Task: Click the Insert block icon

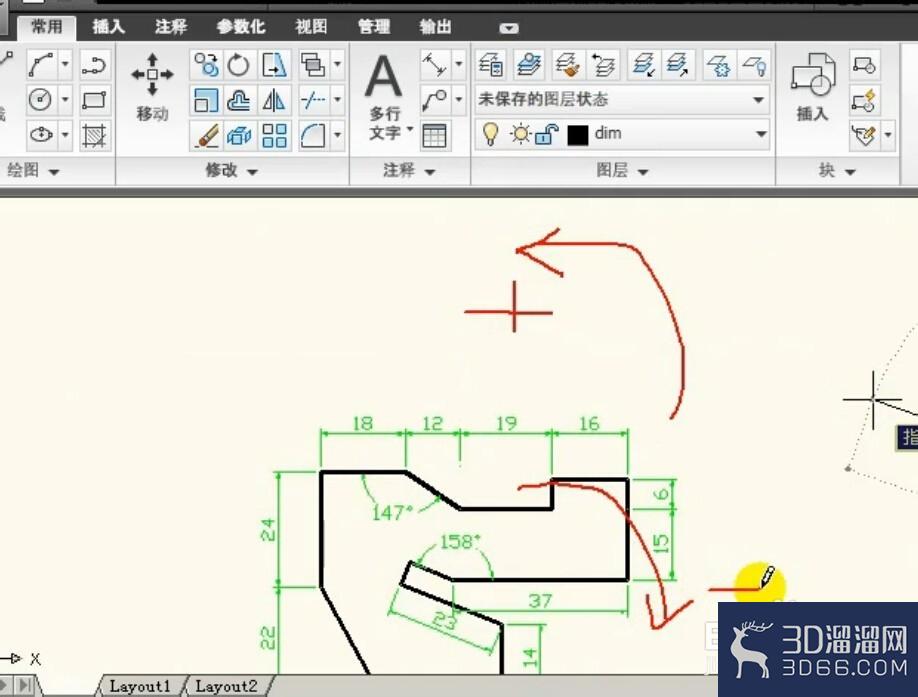Action: click(x=813, y=86)
